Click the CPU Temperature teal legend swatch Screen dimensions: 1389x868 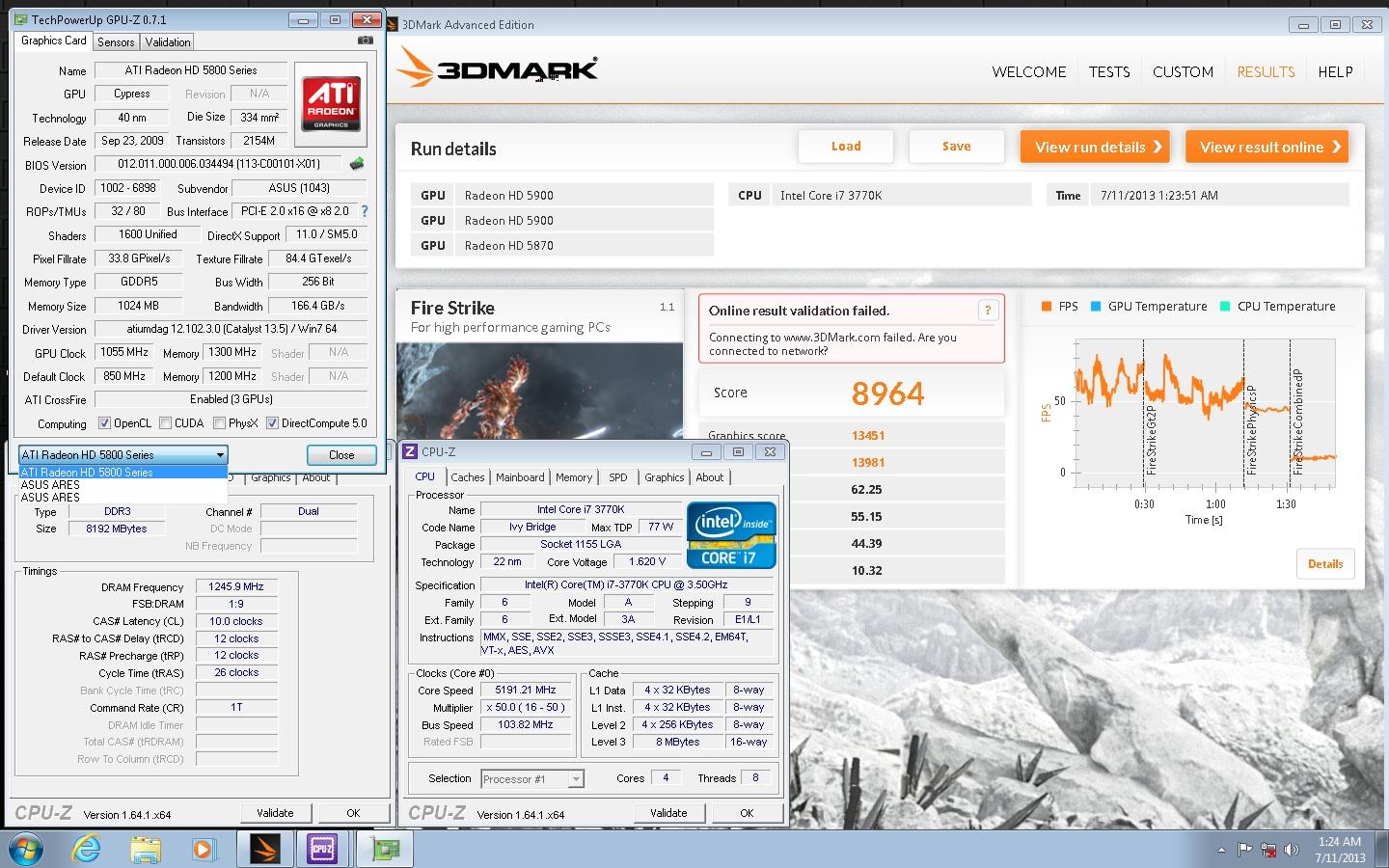point(1225,307)
